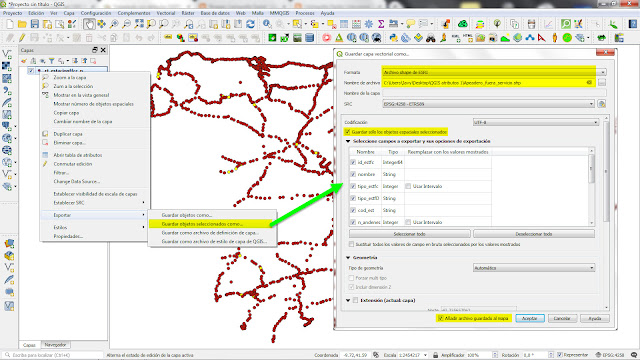Toggle the cod_est field checkbox
This screenshot has width=640, height=360.
coord(353,210)
